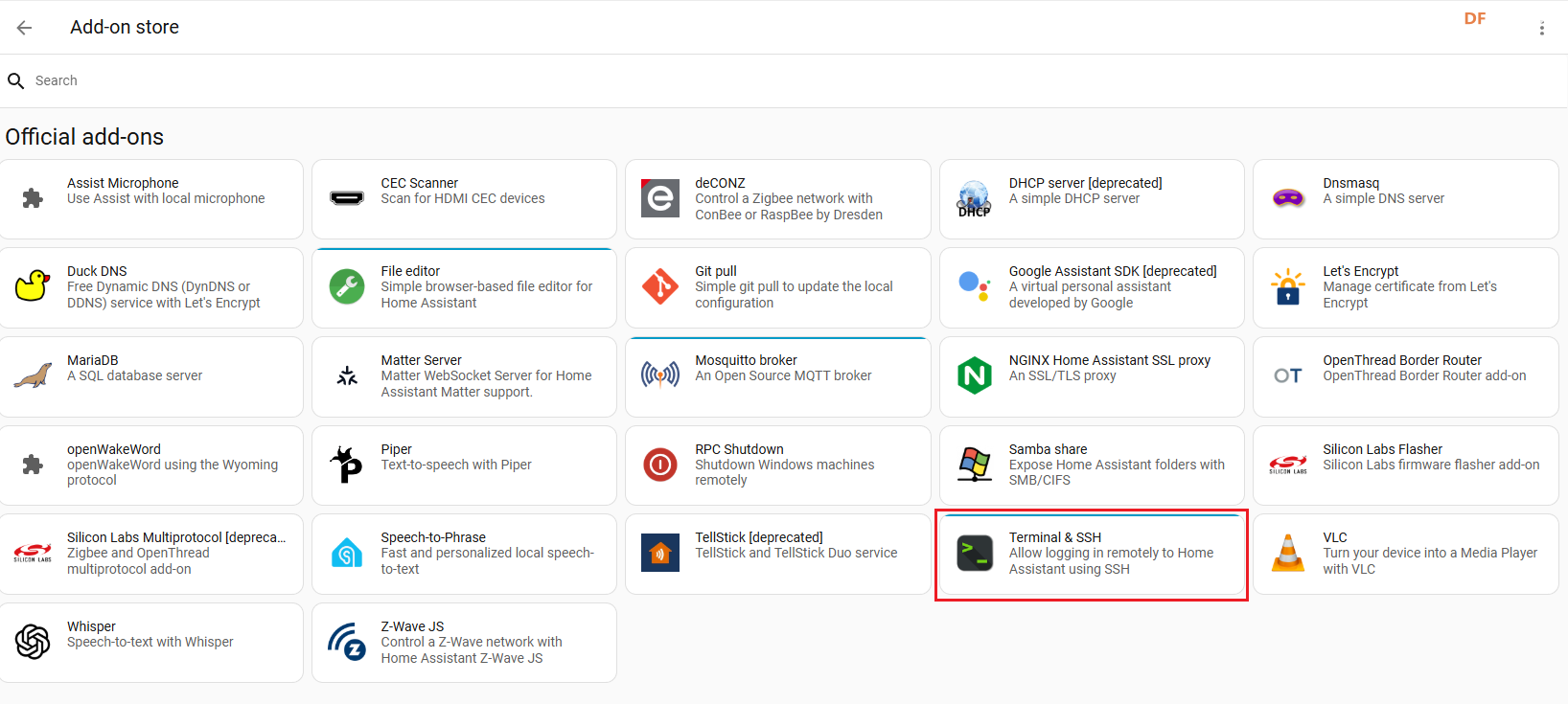Open the Assist Microphone add-on title
This screenshot has height=704, width=1568.
[123, 183]
